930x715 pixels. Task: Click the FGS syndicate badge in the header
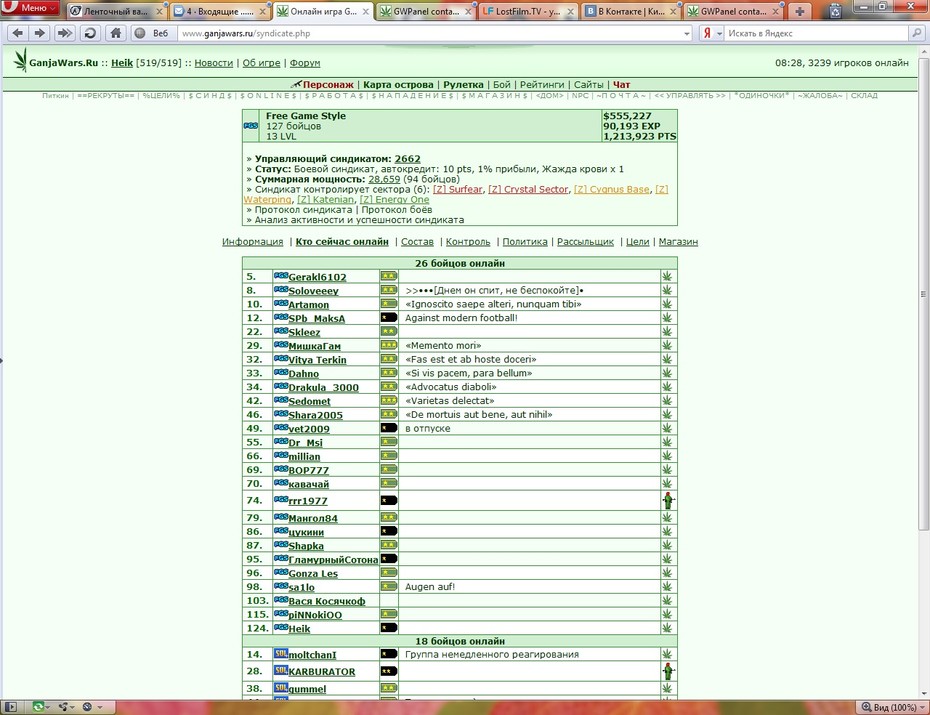click(x=251, y=126)
